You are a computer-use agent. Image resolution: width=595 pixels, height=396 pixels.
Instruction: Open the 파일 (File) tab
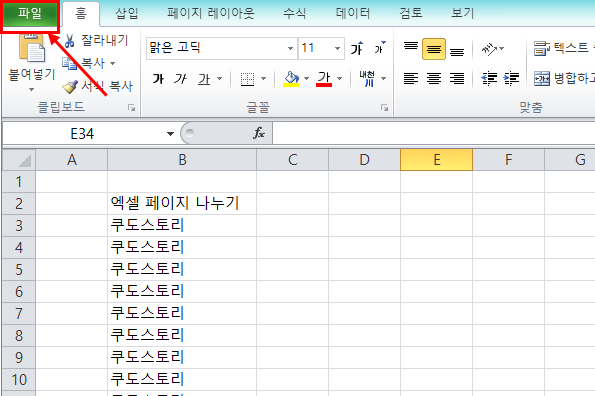click(x=30, y=14)
